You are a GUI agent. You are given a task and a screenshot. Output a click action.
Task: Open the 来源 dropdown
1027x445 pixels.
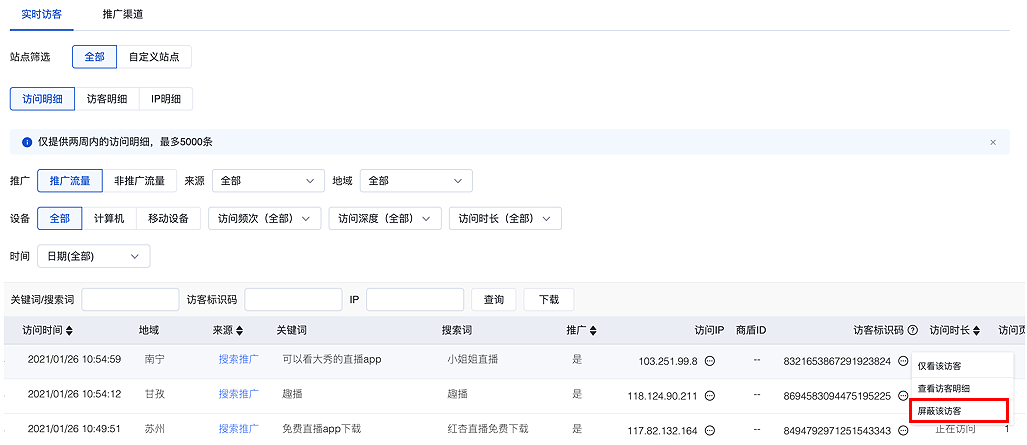click(266, 181)
